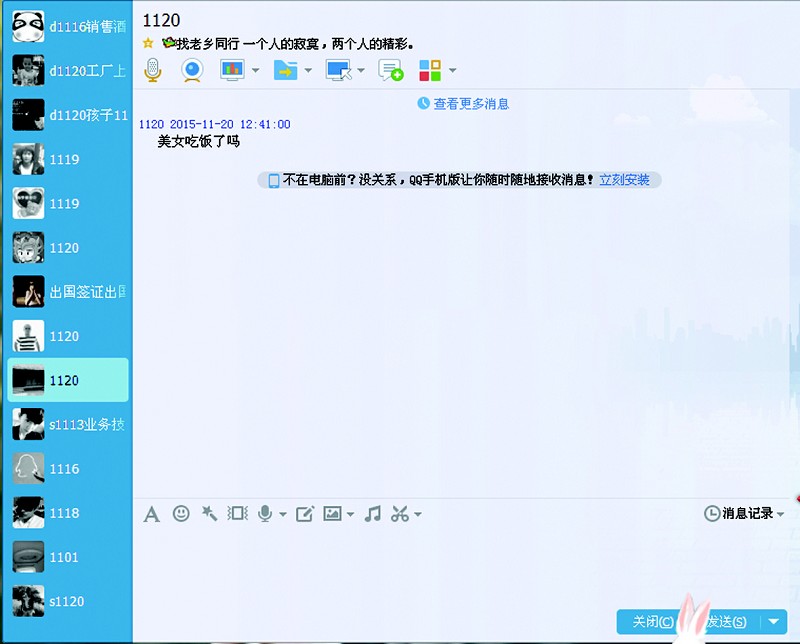Start a video call with the webcam icon
This screenshot has height=644, width=800.
click(x=192, y=70)
